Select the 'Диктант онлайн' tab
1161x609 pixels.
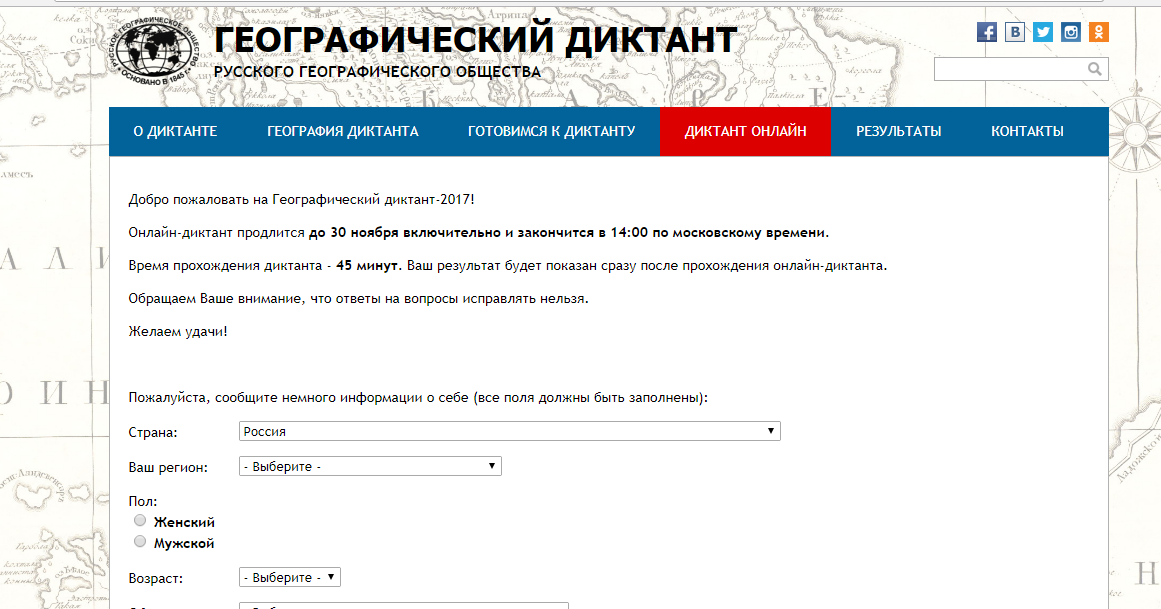coord(746,131)
